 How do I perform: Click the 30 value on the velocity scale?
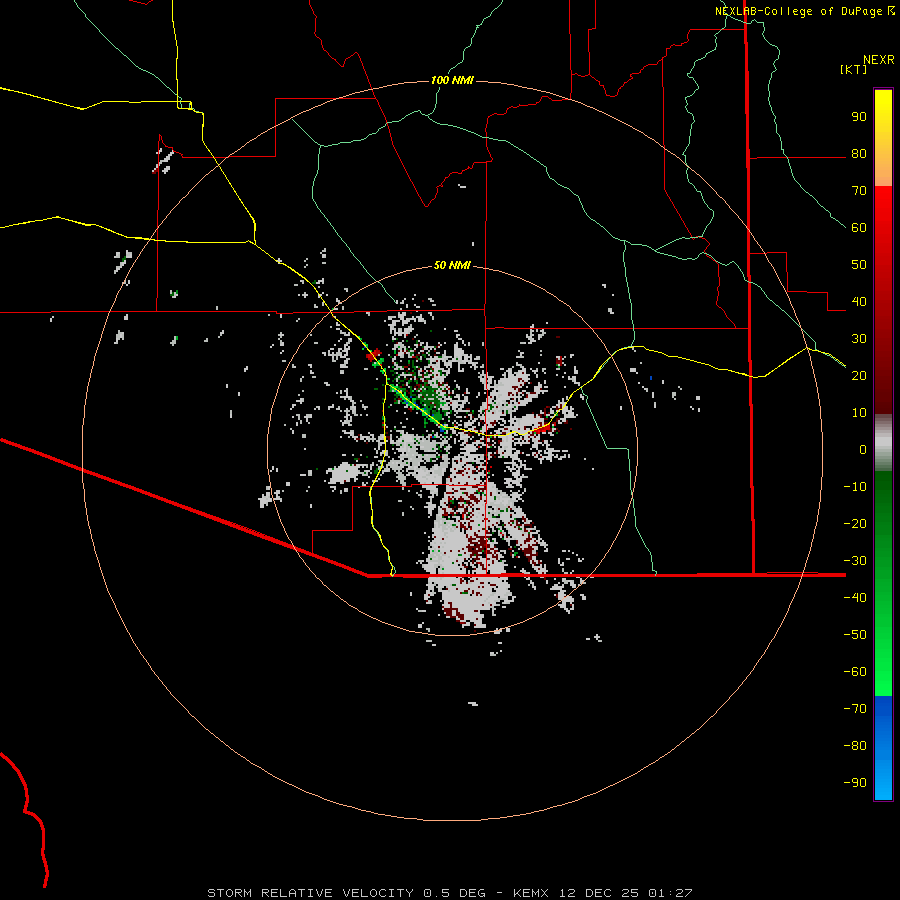[859, 339]
